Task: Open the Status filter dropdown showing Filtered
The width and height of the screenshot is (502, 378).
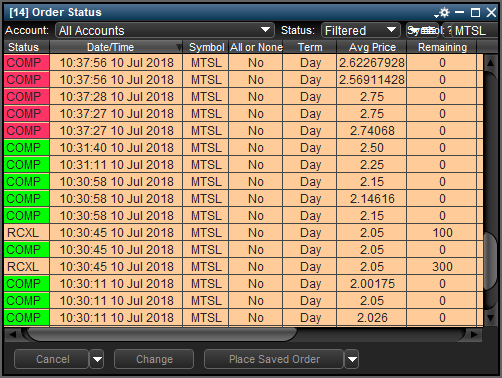Action: pyautogui.click(x=360, y=30)
